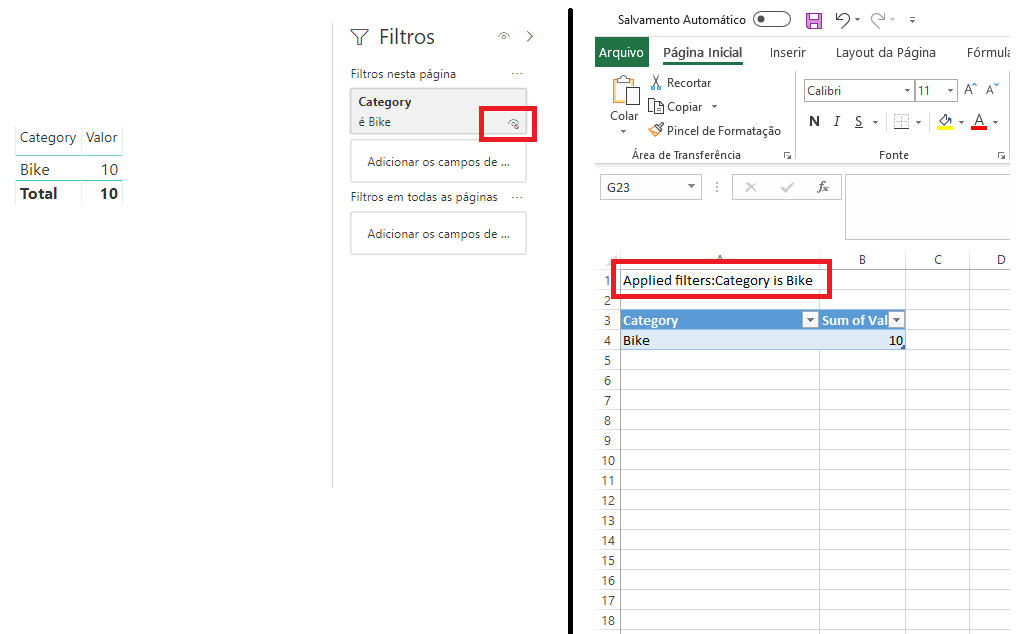Click Adicionar os campos under Filtros em todas as páginas
The image size is (1024, 634).
[x=438, y=233]
